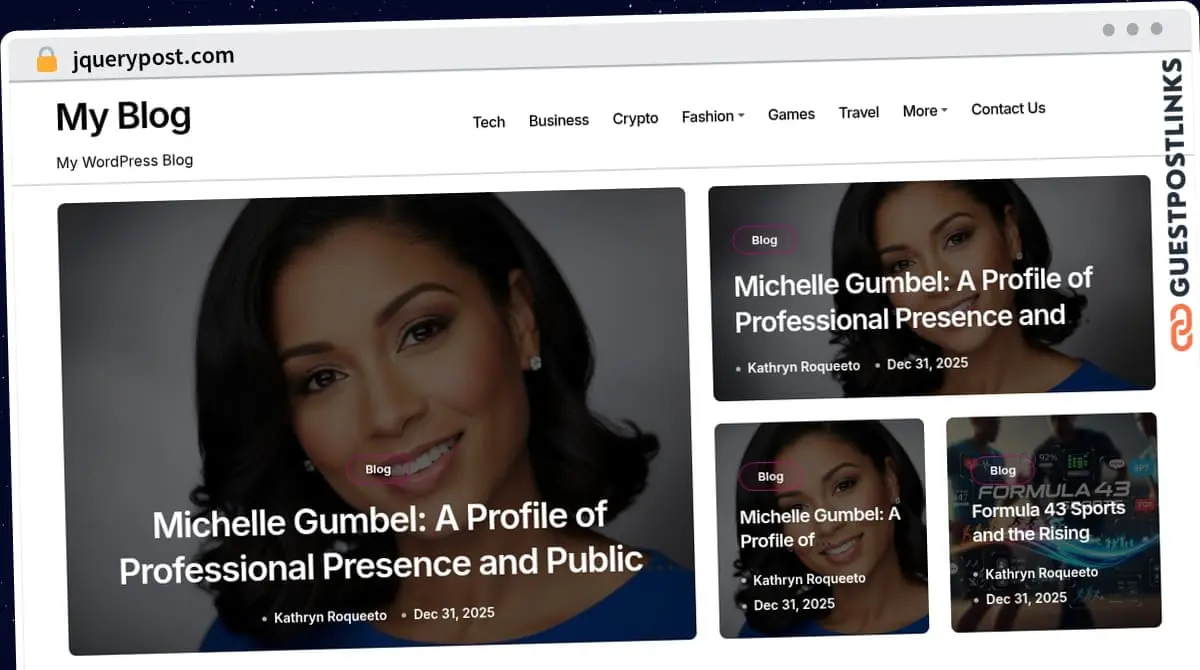The width and height of the screenshot is (1200, 670).
Task: Click the My Blog site title
Action: coord(123,116)
